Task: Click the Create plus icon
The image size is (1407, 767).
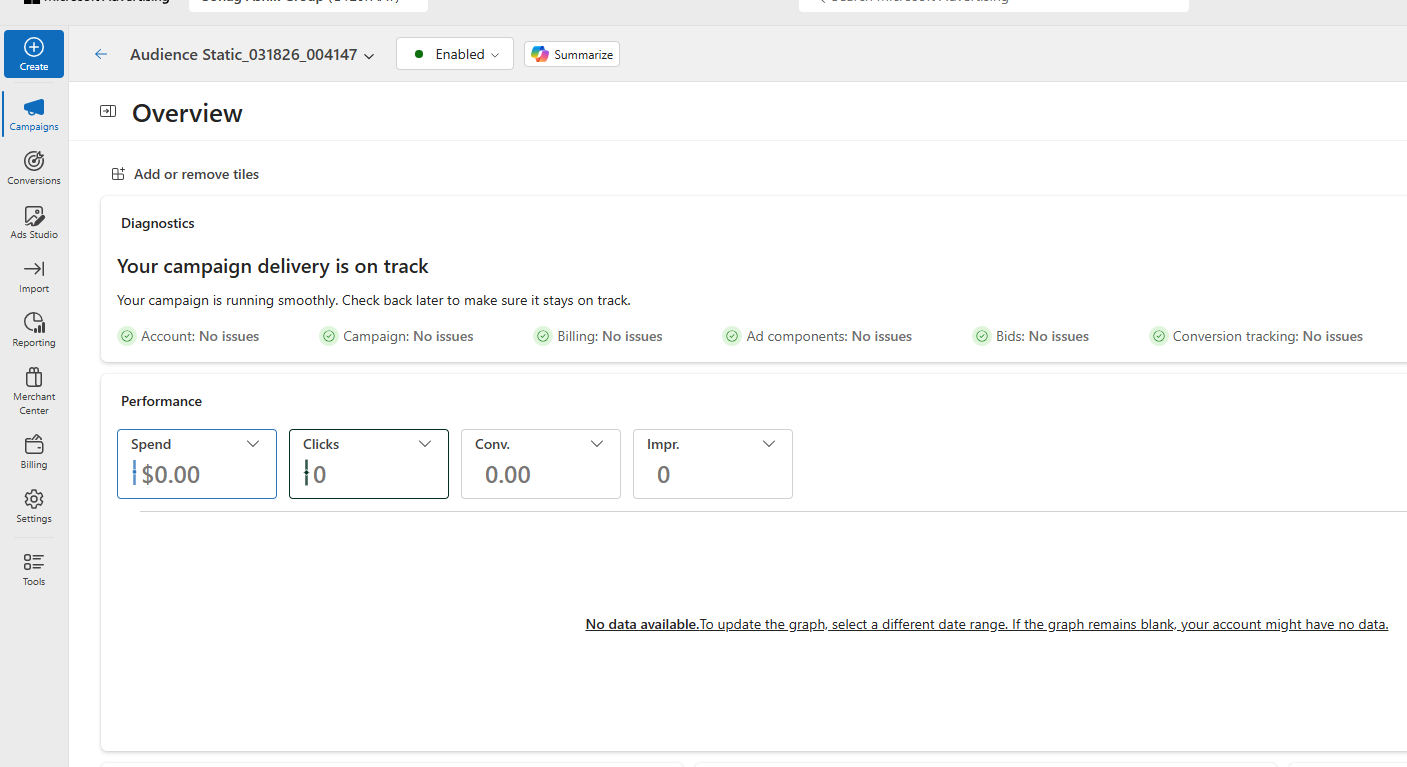Action: point(34,47)
